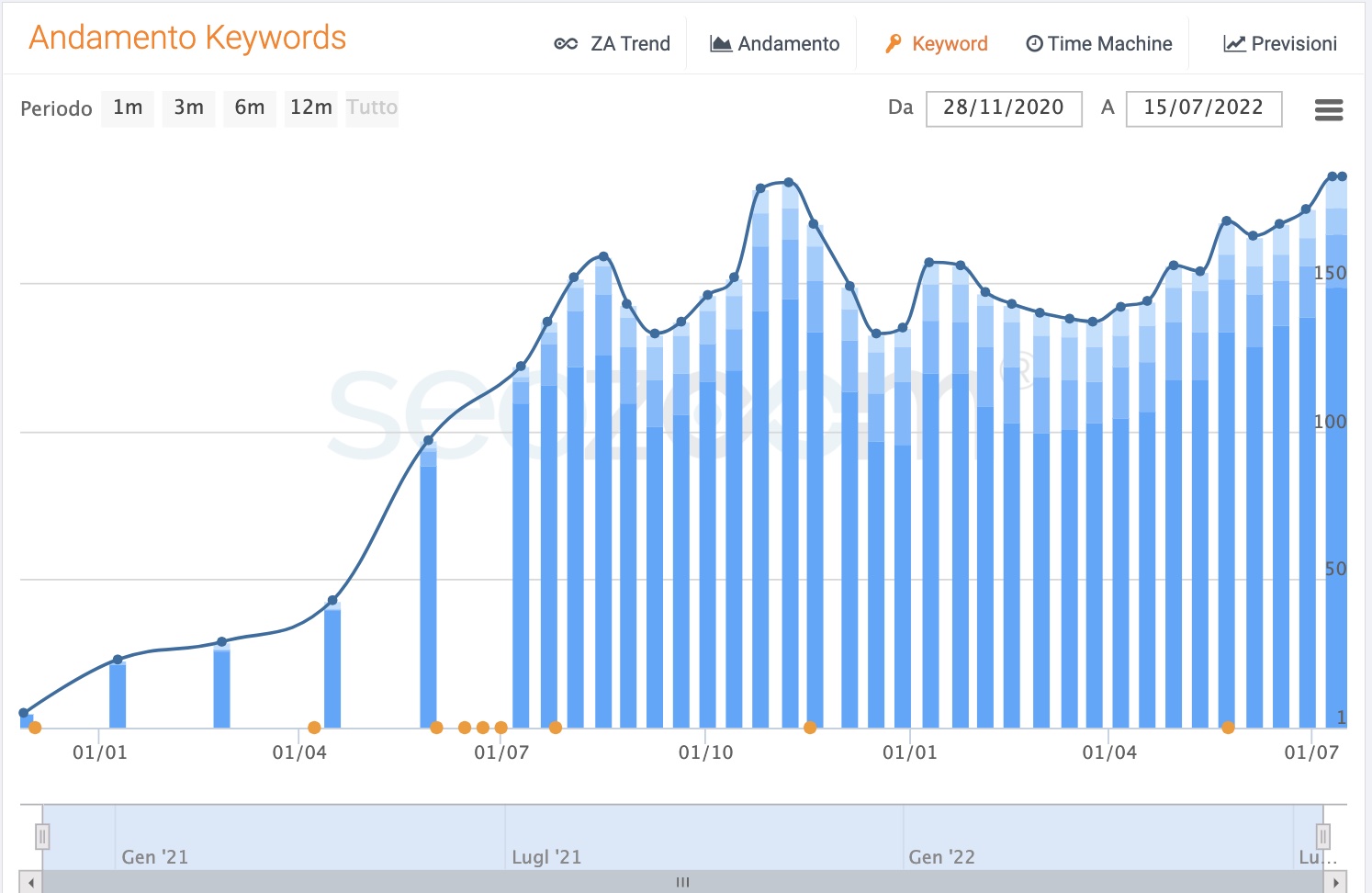Screen dimensions: 1372x893
Task: Set period to 6m
Action: click(x=249, y=108)
